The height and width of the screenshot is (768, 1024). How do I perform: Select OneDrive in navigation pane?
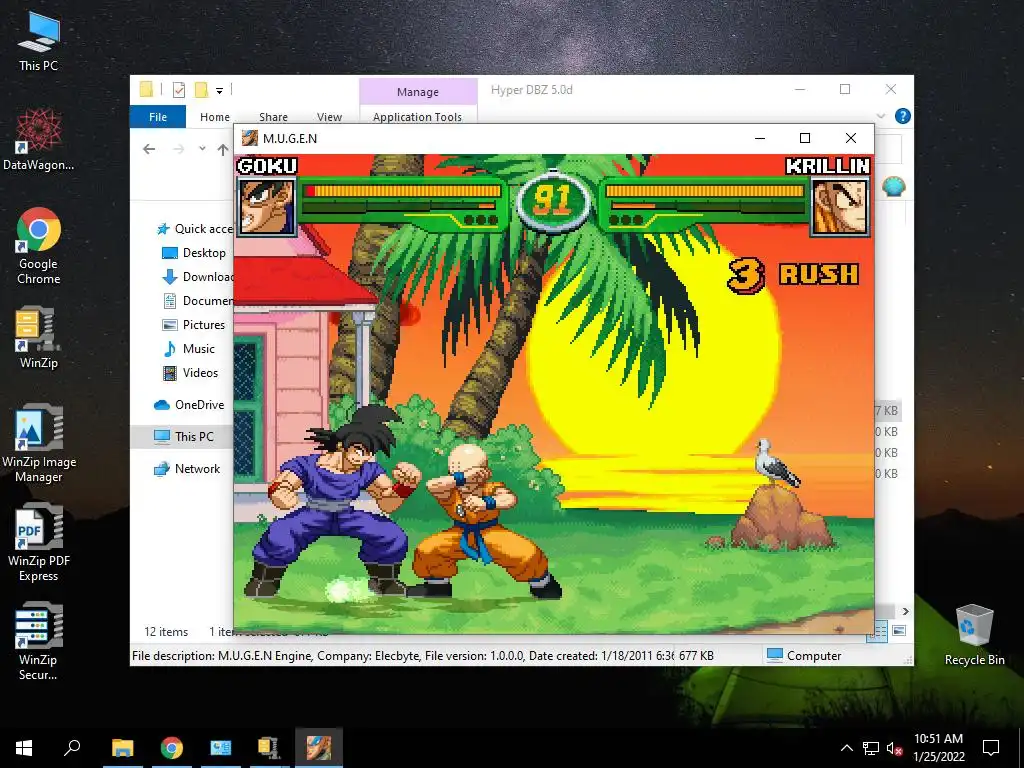pyautogui.click(x=189, y=405)
